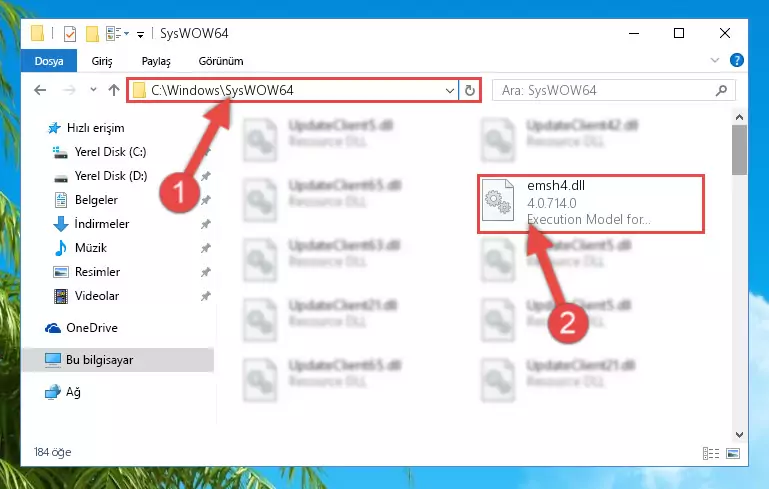Image resolution: width=769 pixels, height=489 pixels.
Task: Select OneDrive in navigation pane
Action: tap(92, 328)
